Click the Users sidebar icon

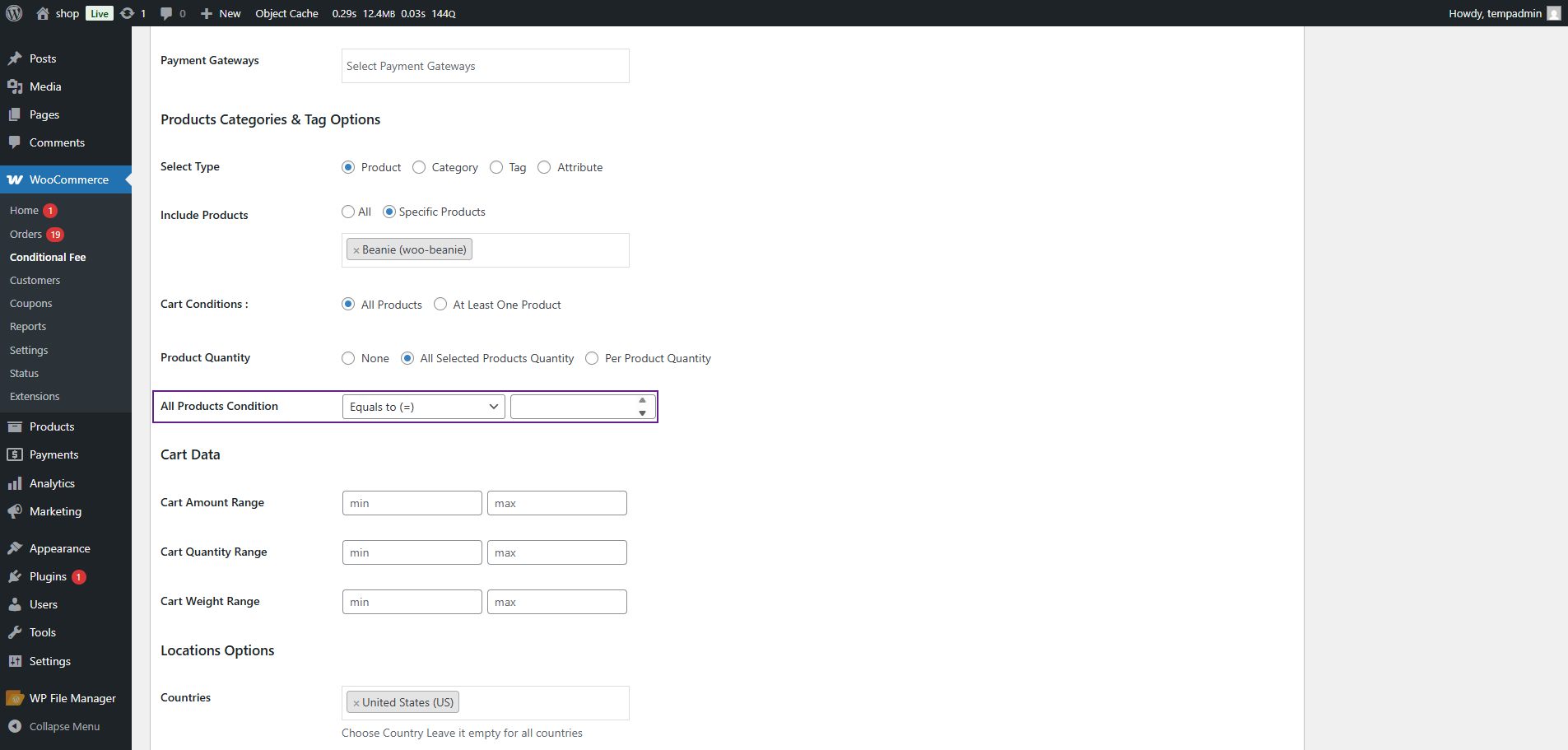(x=15, y=604)
